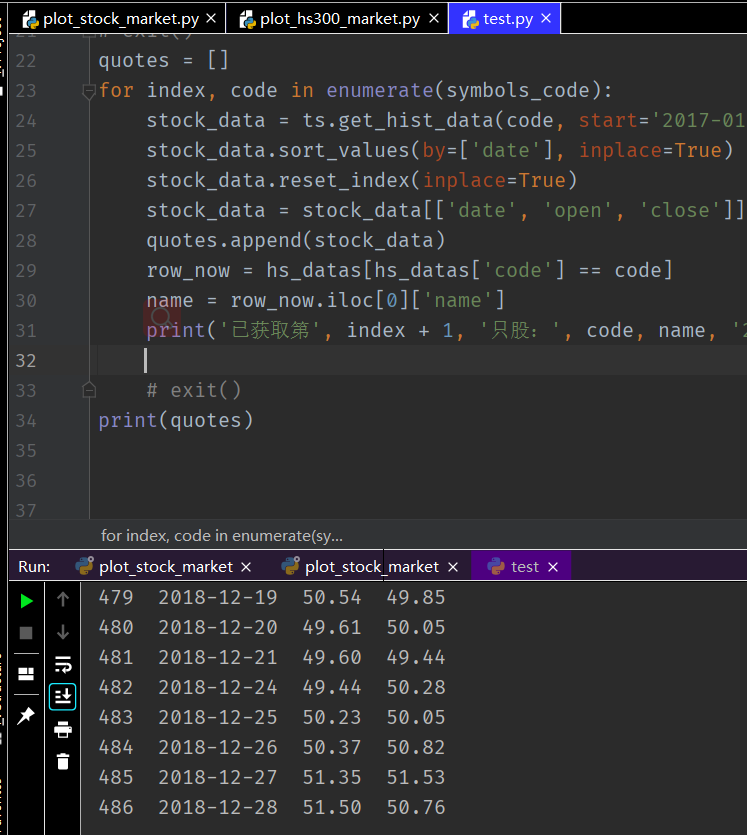Click 'print(quotes)' on line 34
Viewport: 747px width, 835px height.
click(176, 420)
